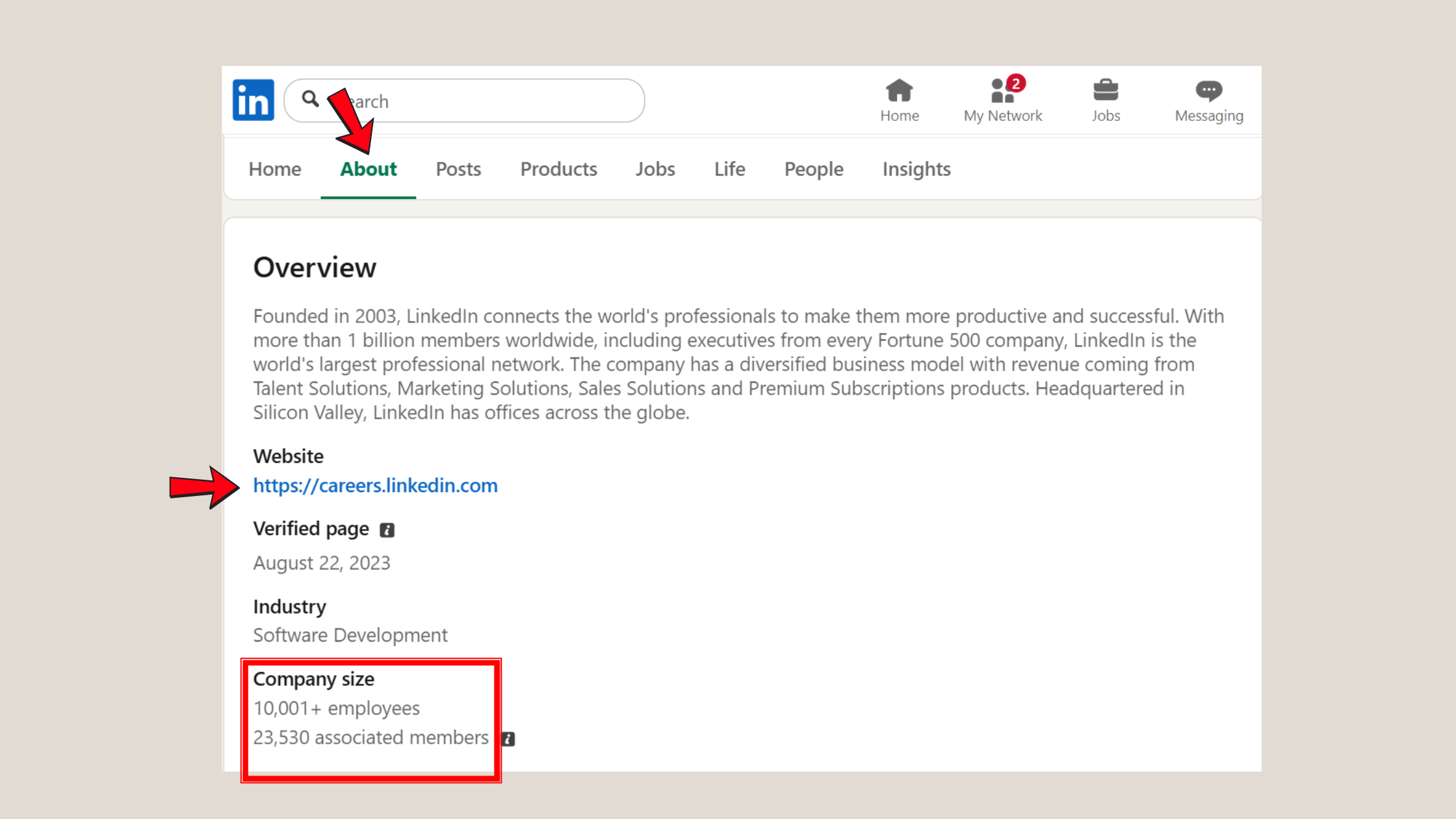Open Home from the top navigation
The width and height of the screenshot is (1456, 819).
click(x=900, y=101)
